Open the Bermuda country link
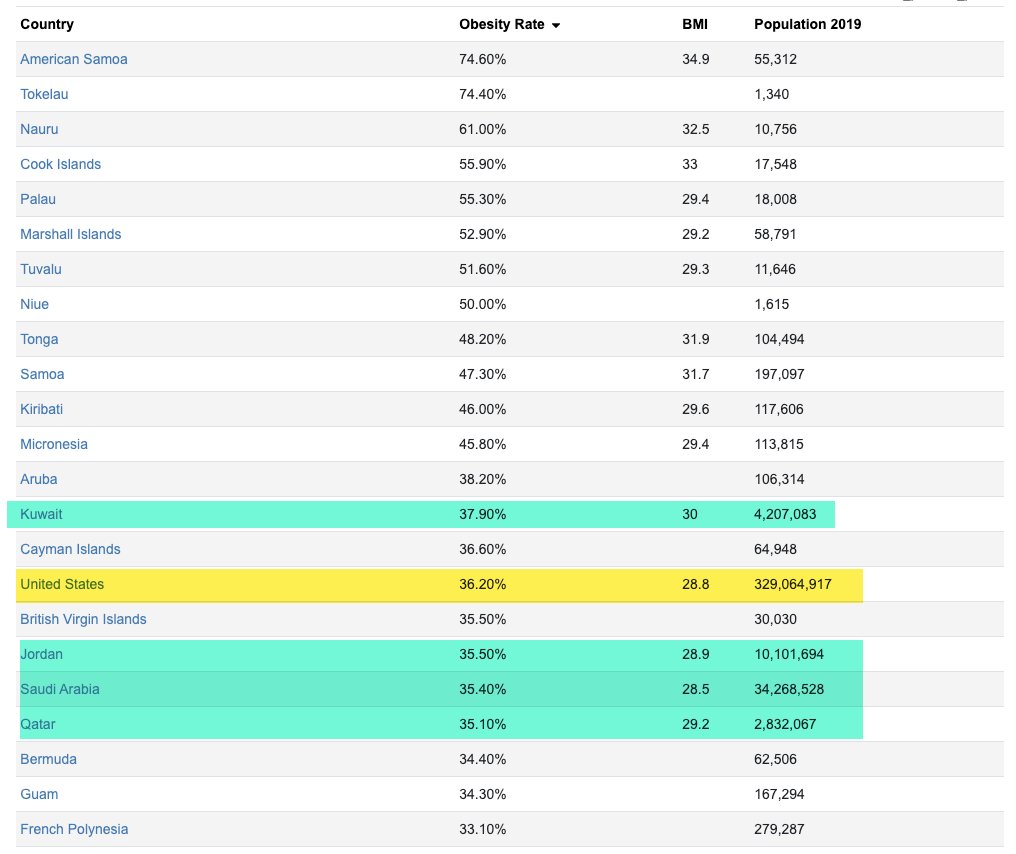Image resolution: width=1016 pixels, height=854 pixels. [48, 759]
